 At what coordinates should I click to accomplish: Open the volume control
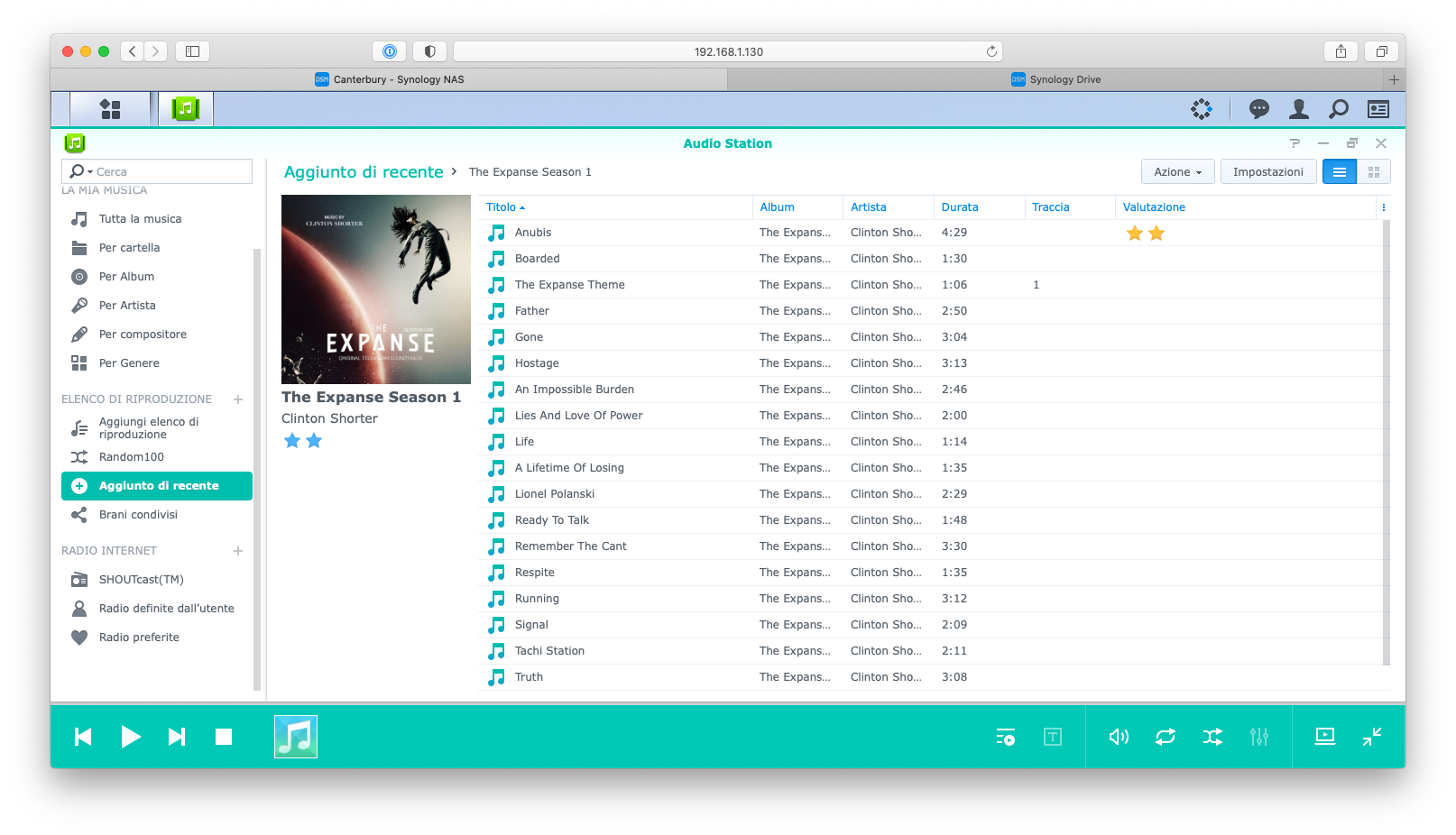1119,737
